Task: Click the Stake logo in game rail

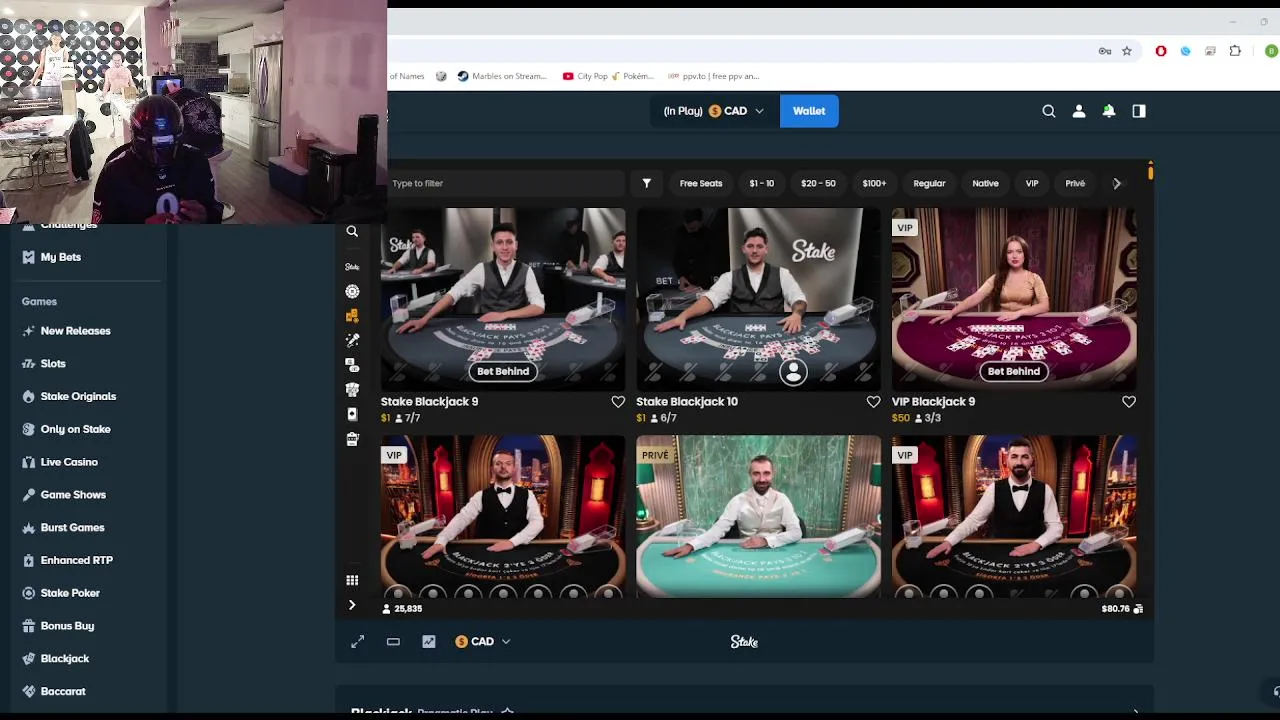Action: pyautogui.click(x=352, y=267)
